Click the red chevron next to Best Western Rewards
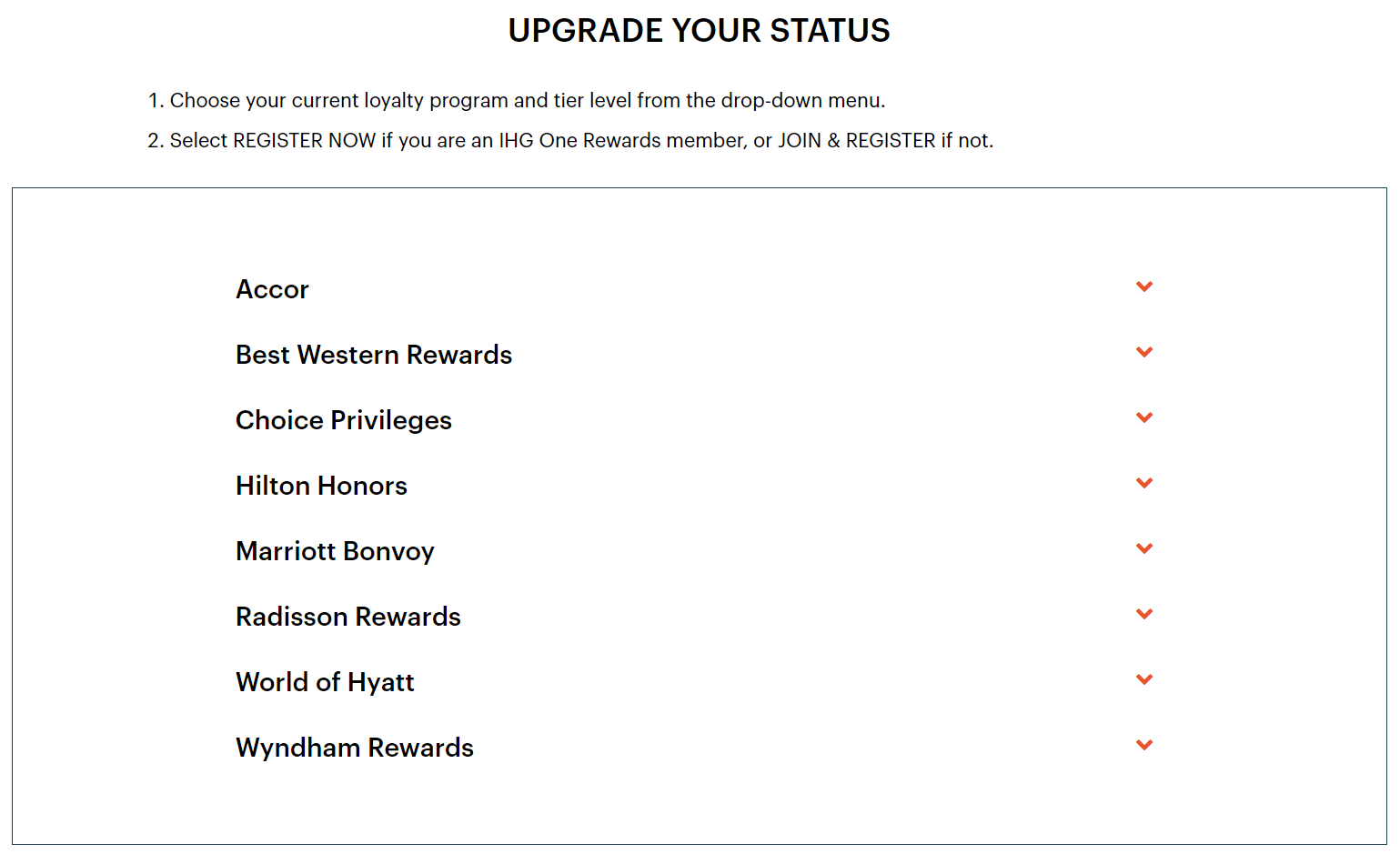The width and height of the screenshot is (1400, 854). (1144, 353)
